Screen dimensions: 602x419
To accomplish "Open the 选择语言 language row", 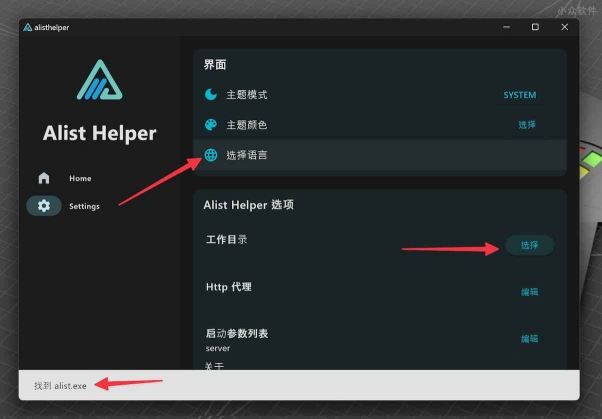I will tap(380, 155).
